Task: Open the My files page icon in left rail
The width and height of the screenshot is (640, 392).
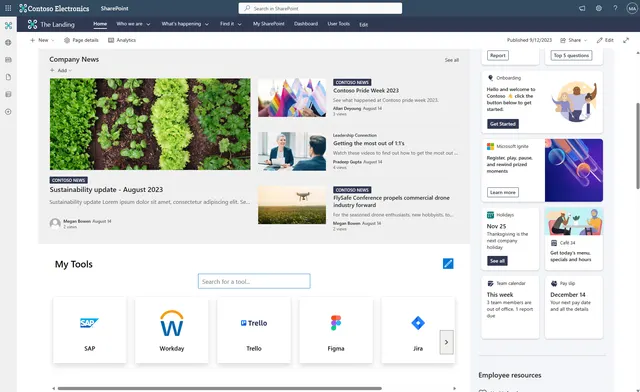Action: pyautogui.click(x=8, y=77)
